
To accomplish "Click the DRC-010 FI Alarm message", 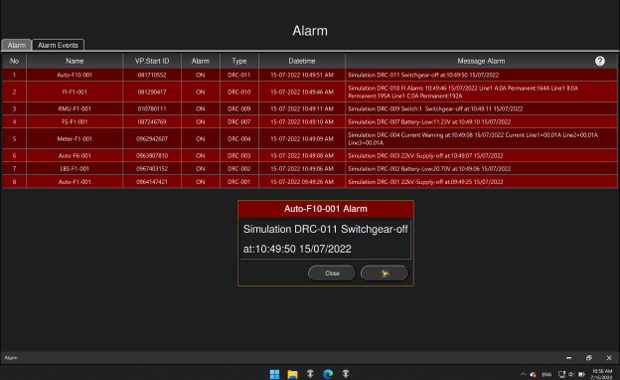I will click(x=481, y=92).
